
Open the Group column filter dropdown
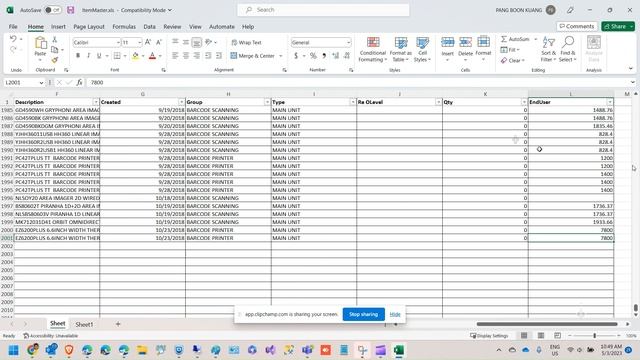(267, 102)
